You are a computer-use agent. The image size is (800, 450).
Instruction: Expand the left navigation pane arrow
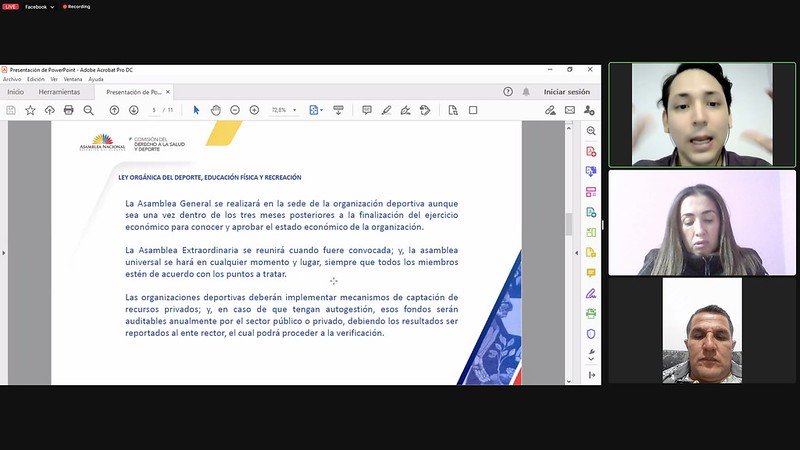click(4, 253)
